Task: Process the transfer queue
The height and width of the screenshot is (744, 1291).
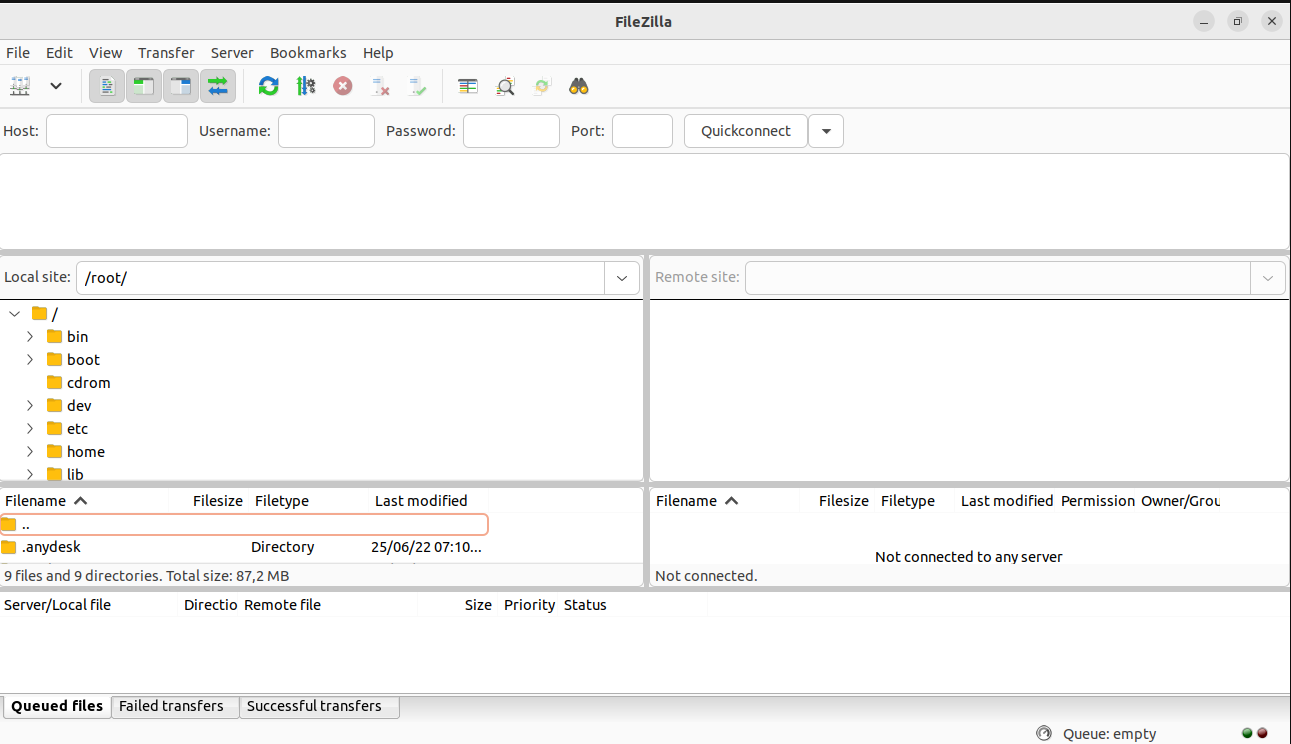Action: (306, 86)
